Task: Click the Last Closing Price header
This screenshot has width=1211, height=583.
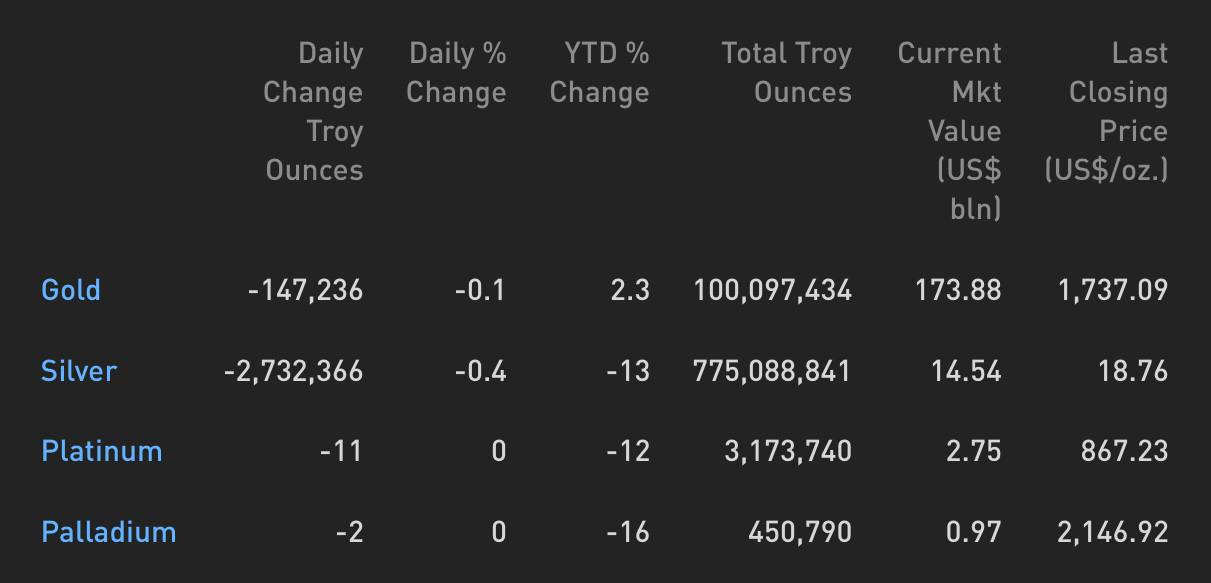Action: (x=1106, y=111)
